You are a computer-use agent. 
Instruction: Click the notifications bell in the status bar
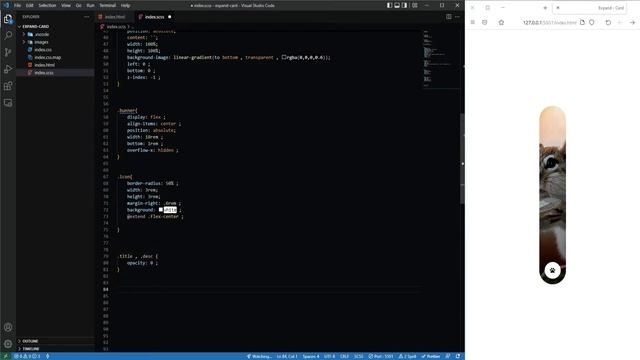coord(458,356)
